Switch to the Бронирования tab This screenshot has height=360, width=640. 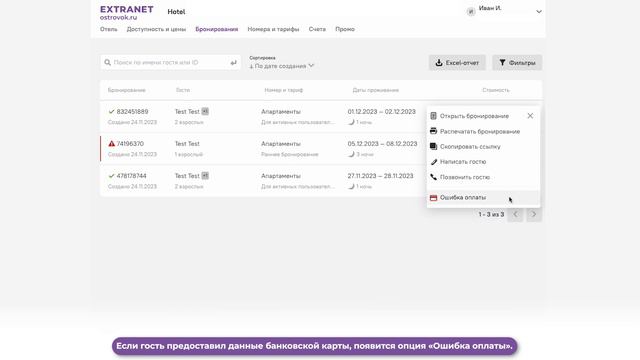[x=217, y=29]
